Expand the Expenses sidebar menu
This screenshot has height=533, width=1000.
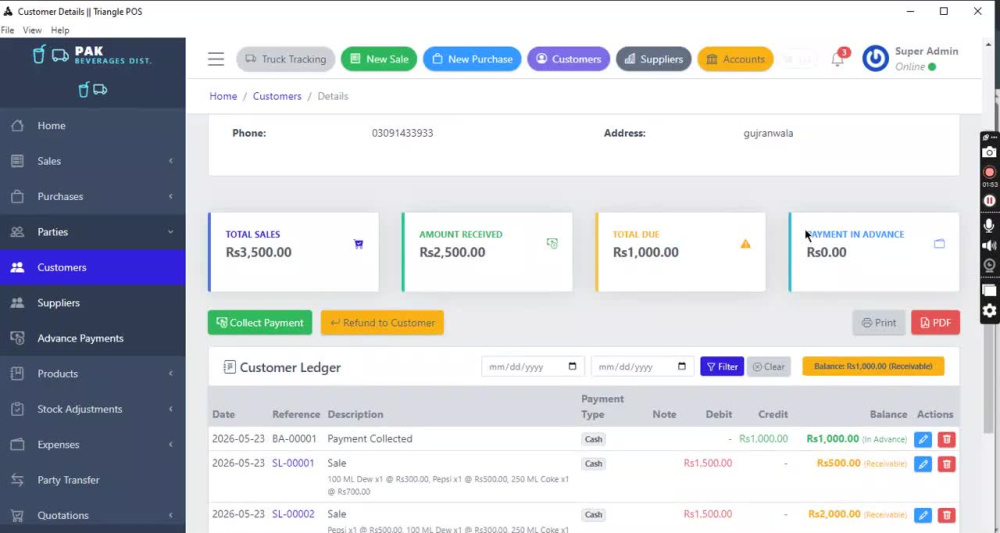[93, 444]
